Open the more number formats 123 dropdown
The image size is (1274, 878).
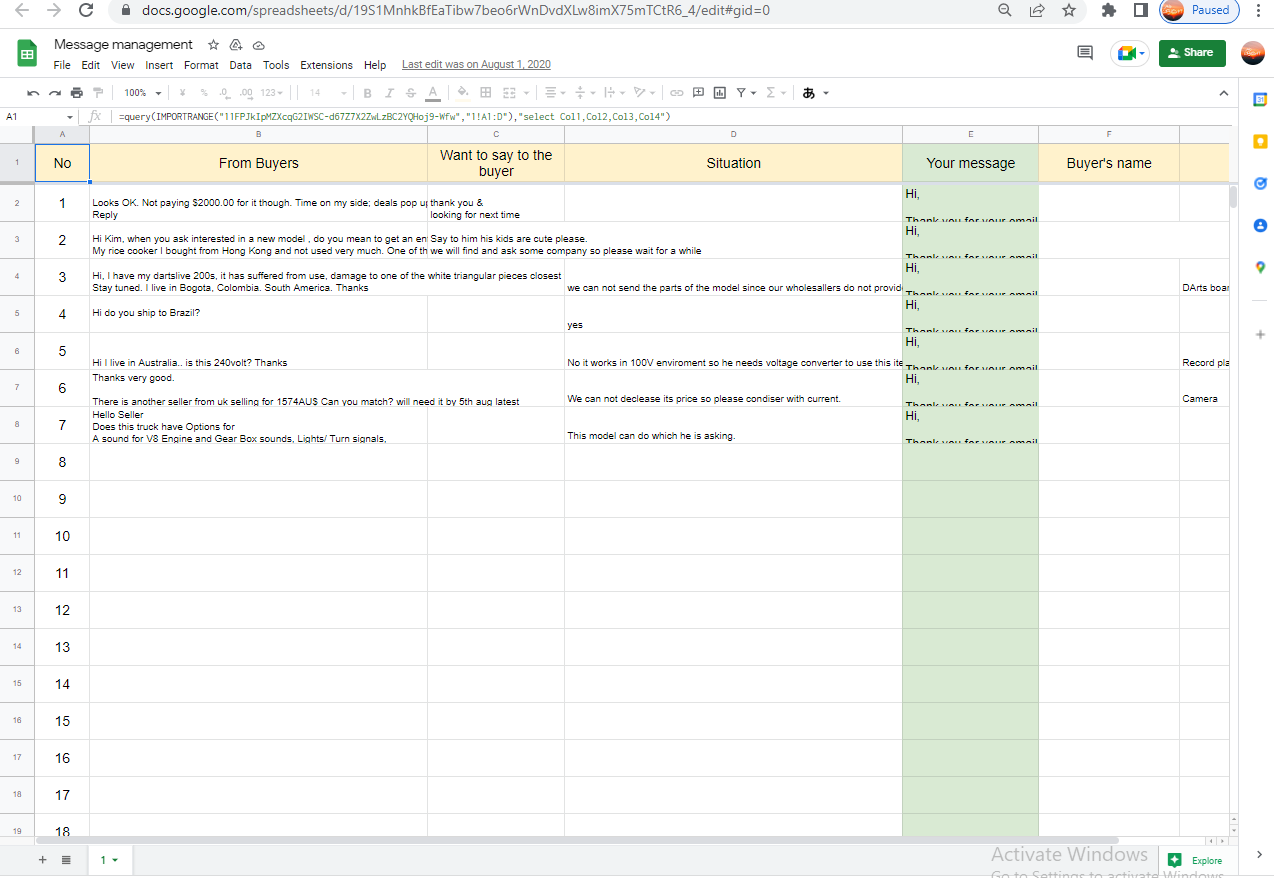271,93
